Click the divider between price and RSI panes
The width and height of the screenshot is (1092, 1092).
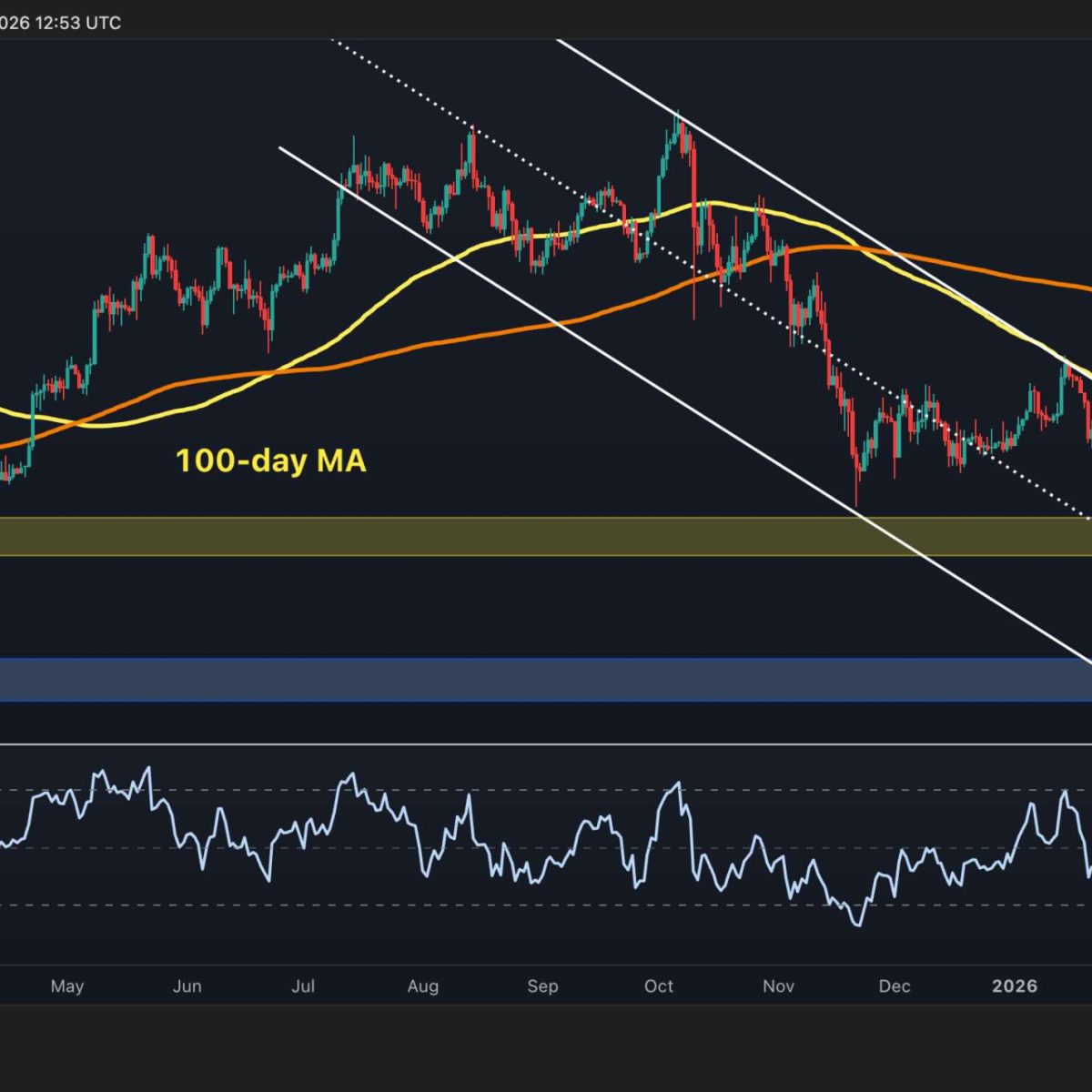coord(546,744)
